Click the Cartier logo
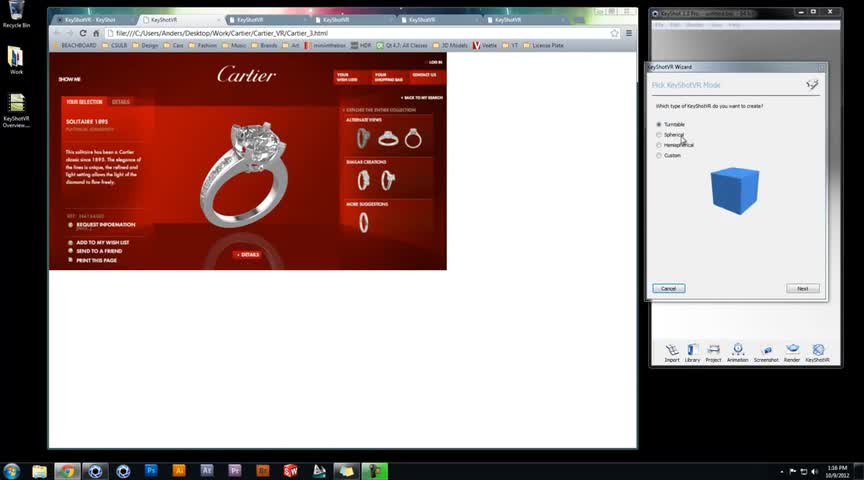The height and width of the screenshot is (480, 864). click(x=246, y=74)
